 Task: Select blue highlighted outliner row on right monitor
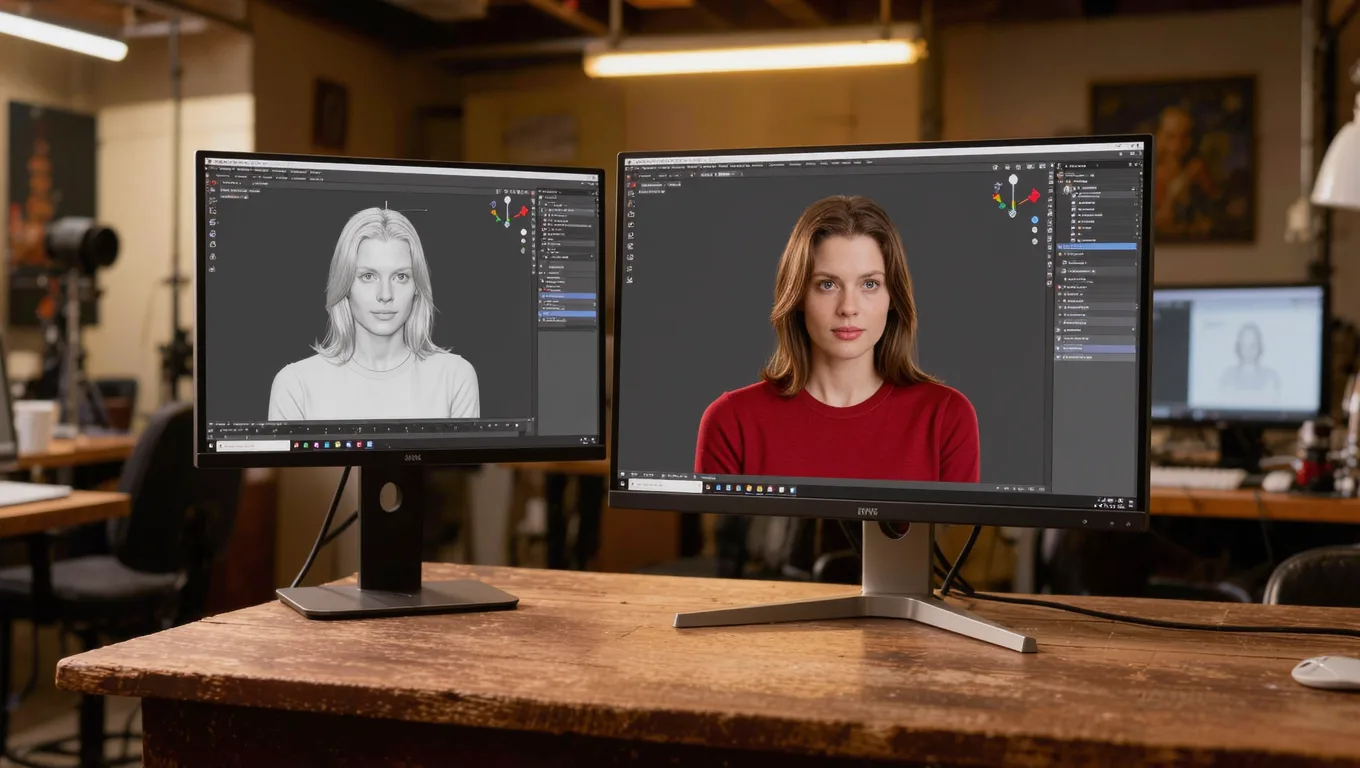[x=1097, y=246]
